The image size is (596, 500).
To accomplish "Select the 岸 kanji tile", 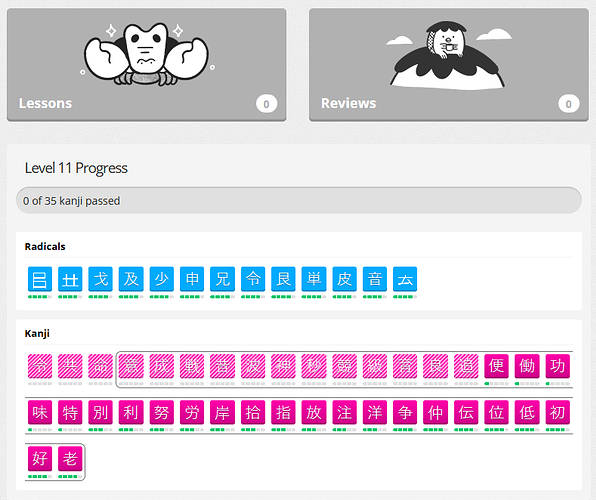I will coord(222,412).
